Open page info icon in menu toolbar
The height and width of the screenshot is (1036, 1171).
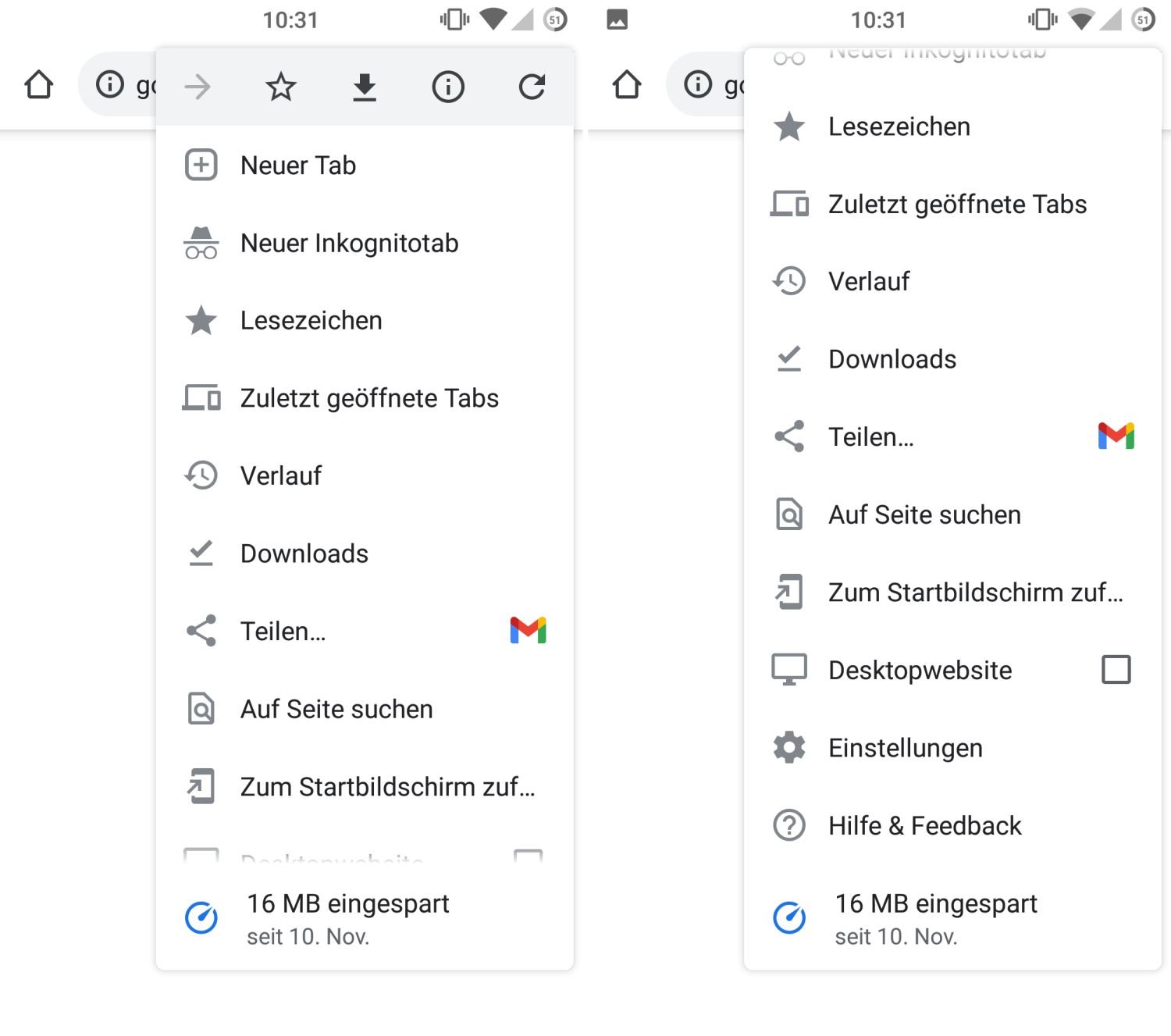[x=448, y=87]
